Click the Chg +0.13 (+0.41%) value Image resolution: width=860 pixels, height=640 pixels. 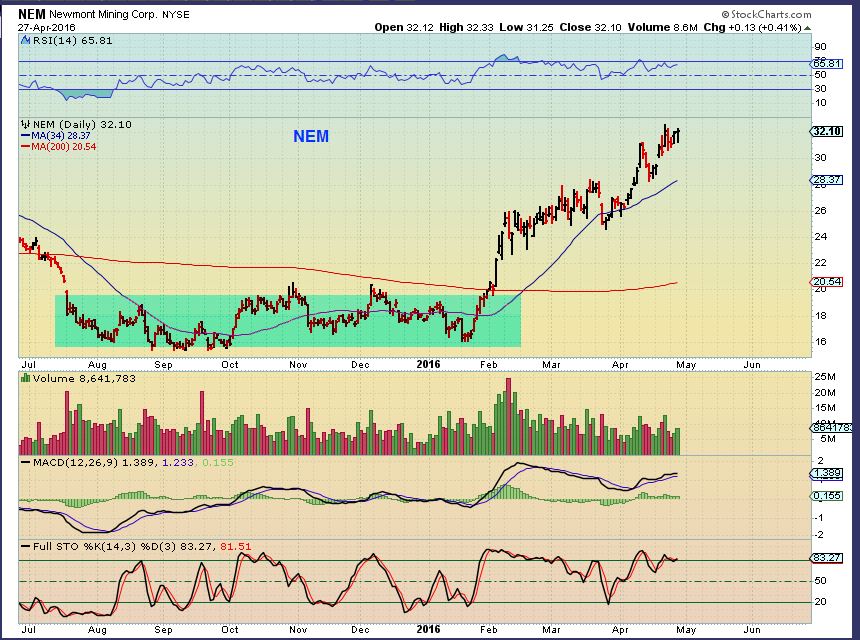(752, 27)
